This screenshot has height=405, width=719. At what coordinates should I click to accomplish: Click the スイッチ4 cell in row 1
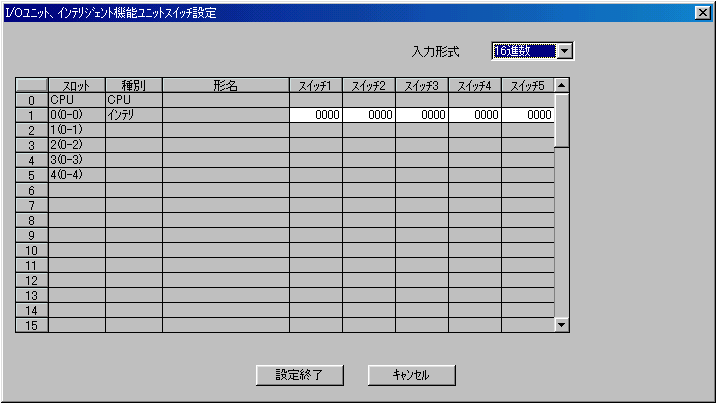(475, 115)
